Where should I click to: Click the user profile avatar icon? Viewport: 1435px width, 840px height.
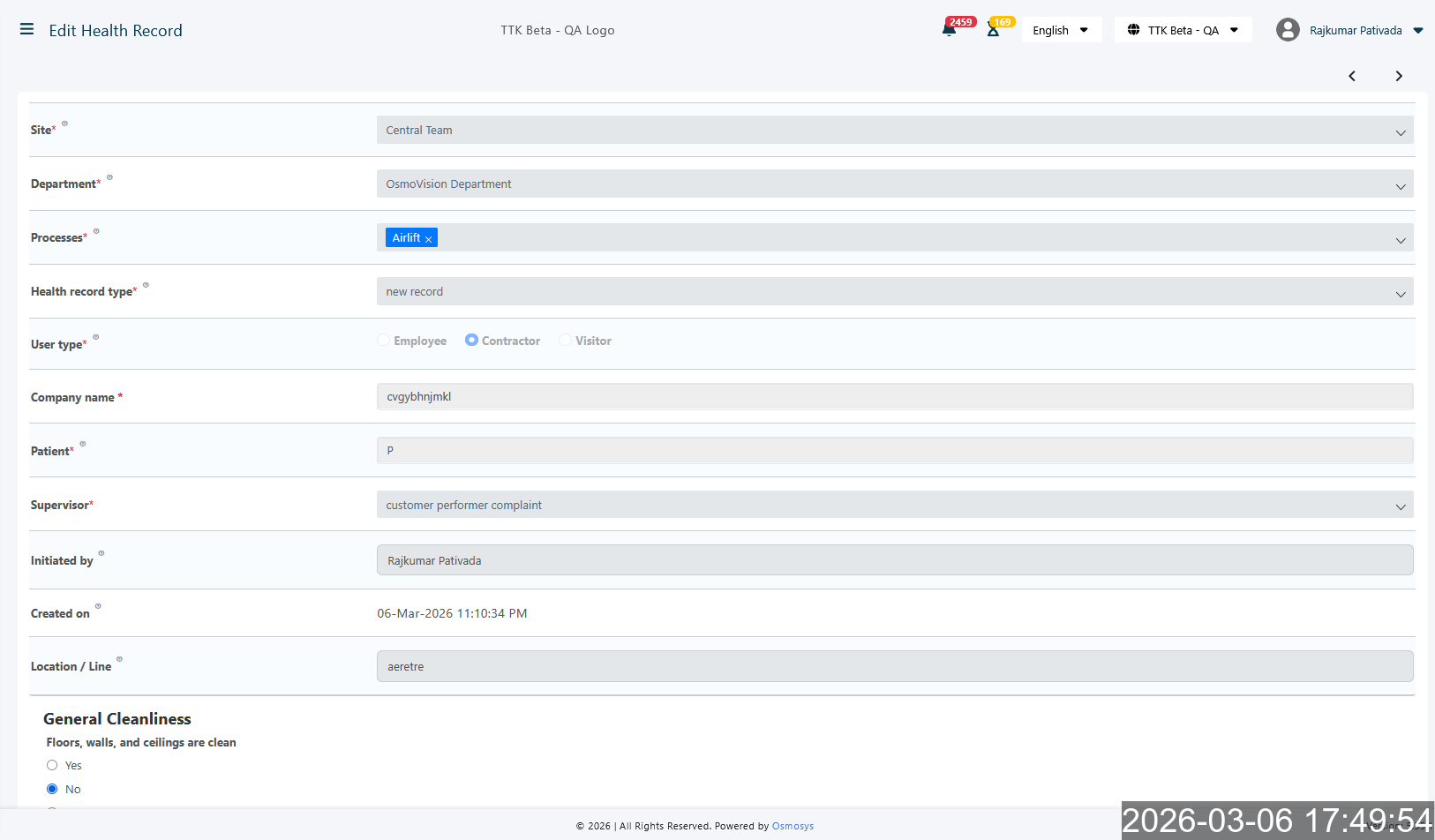coord(1288,30)
